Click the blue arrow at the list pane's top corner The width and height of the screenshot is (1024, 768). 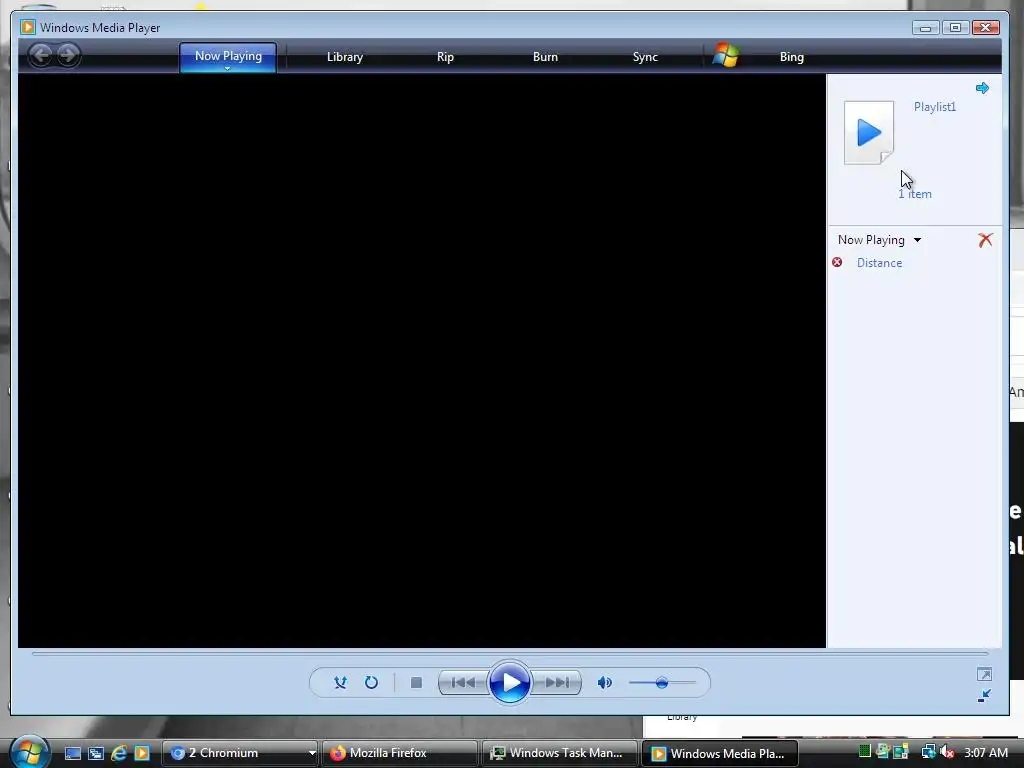(982, 88)
